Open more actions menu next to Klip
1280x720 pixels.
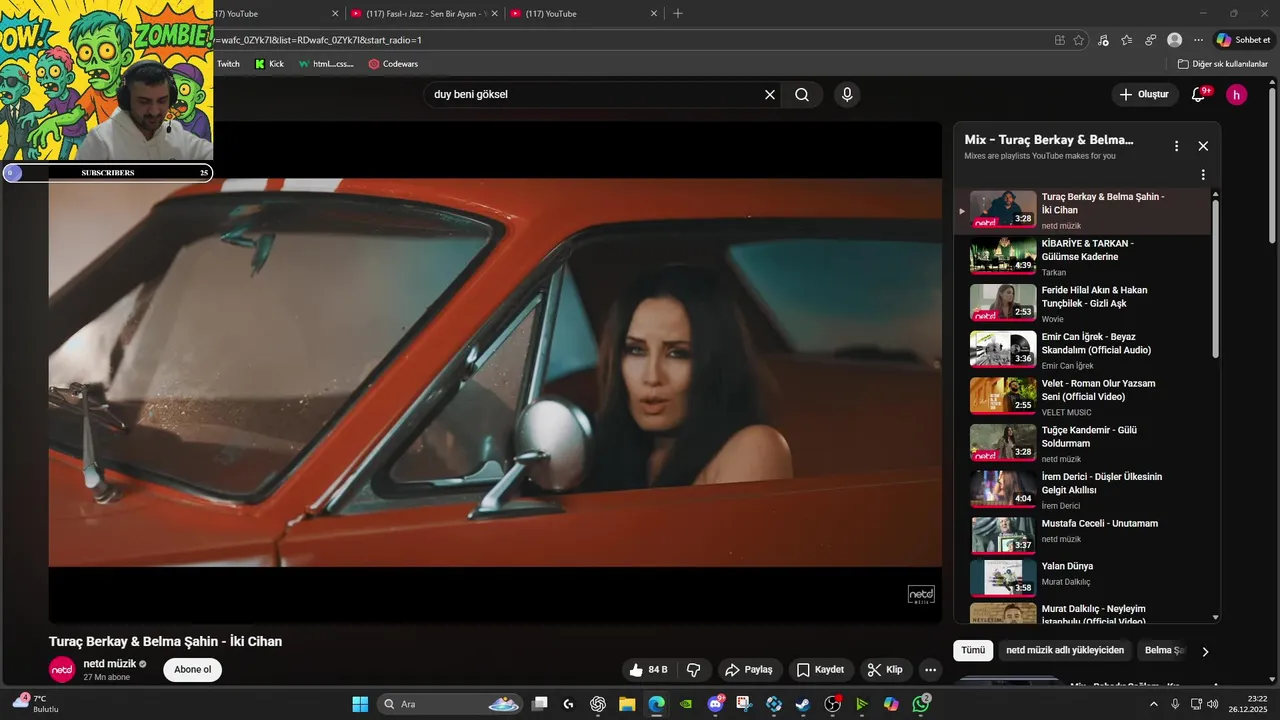point(930,670)
